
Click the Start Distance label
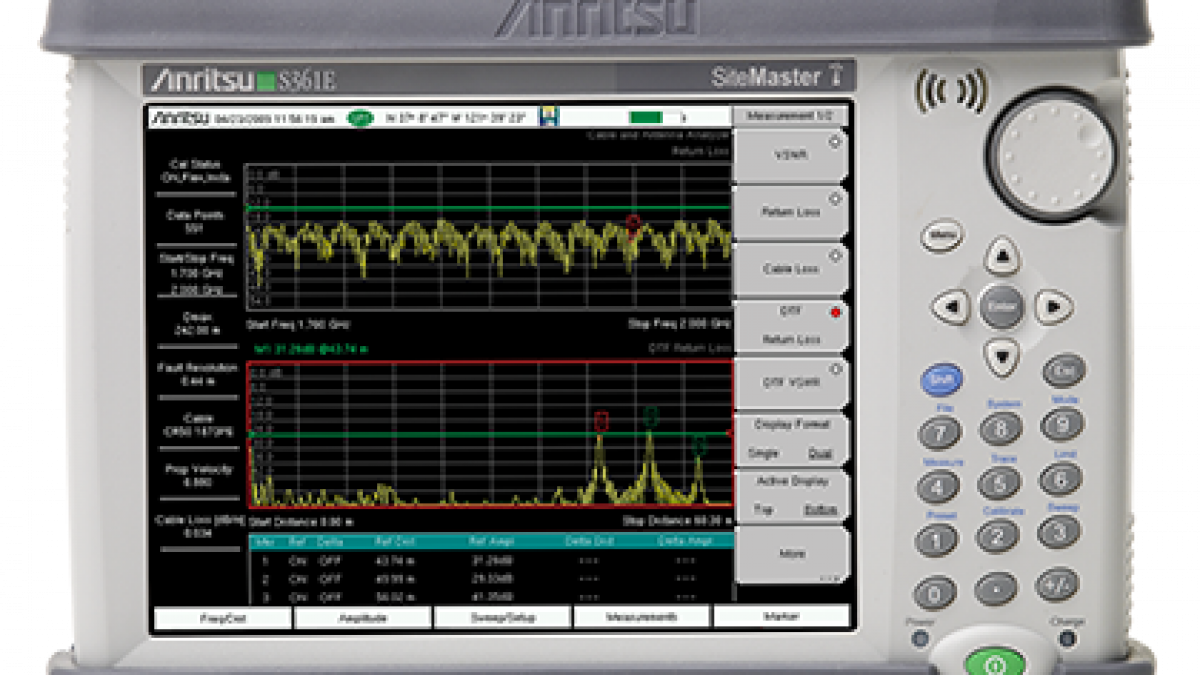tap(300, 521)
